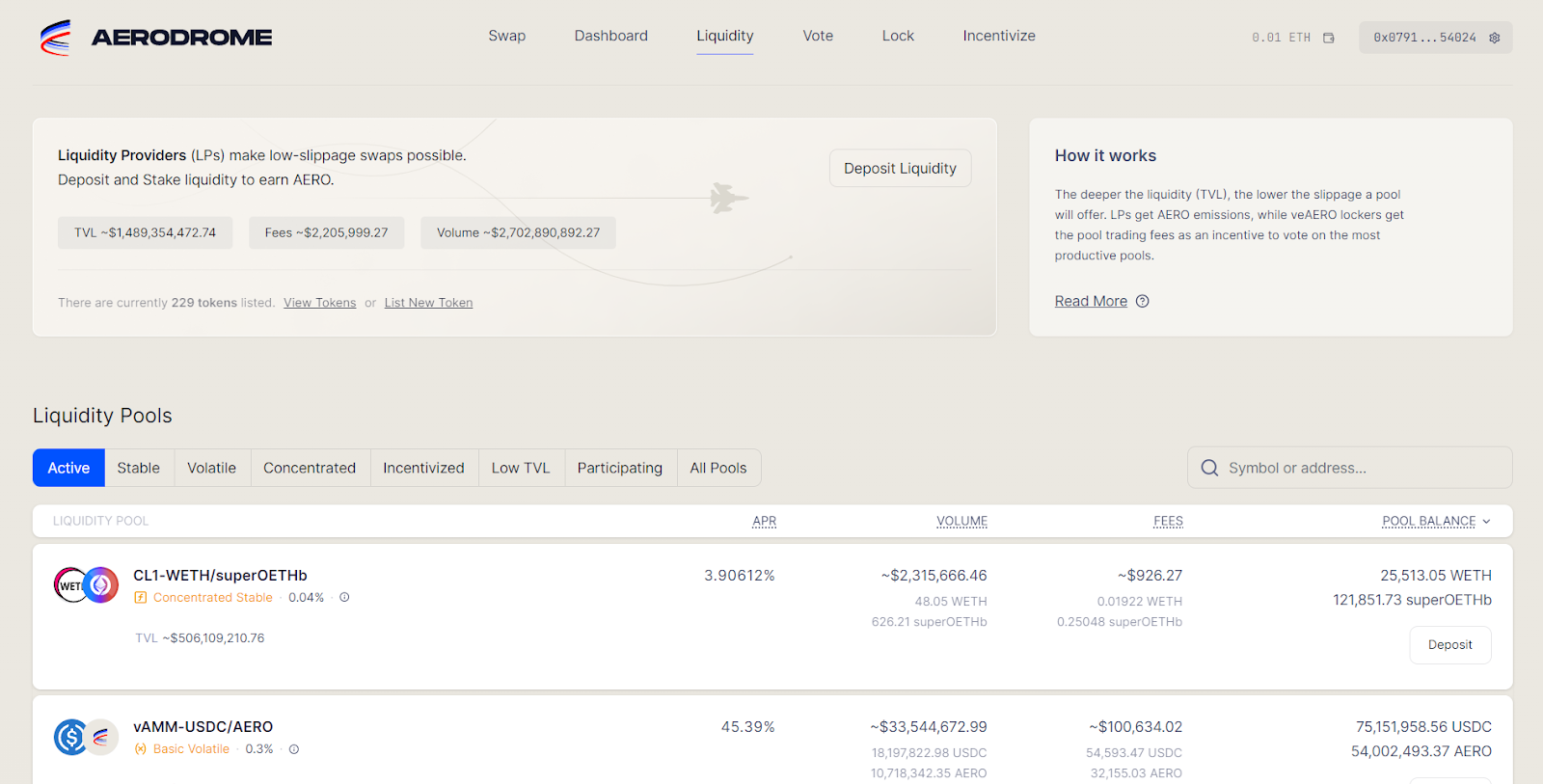Sort by VOLUME column header

(x=962, y=521)
